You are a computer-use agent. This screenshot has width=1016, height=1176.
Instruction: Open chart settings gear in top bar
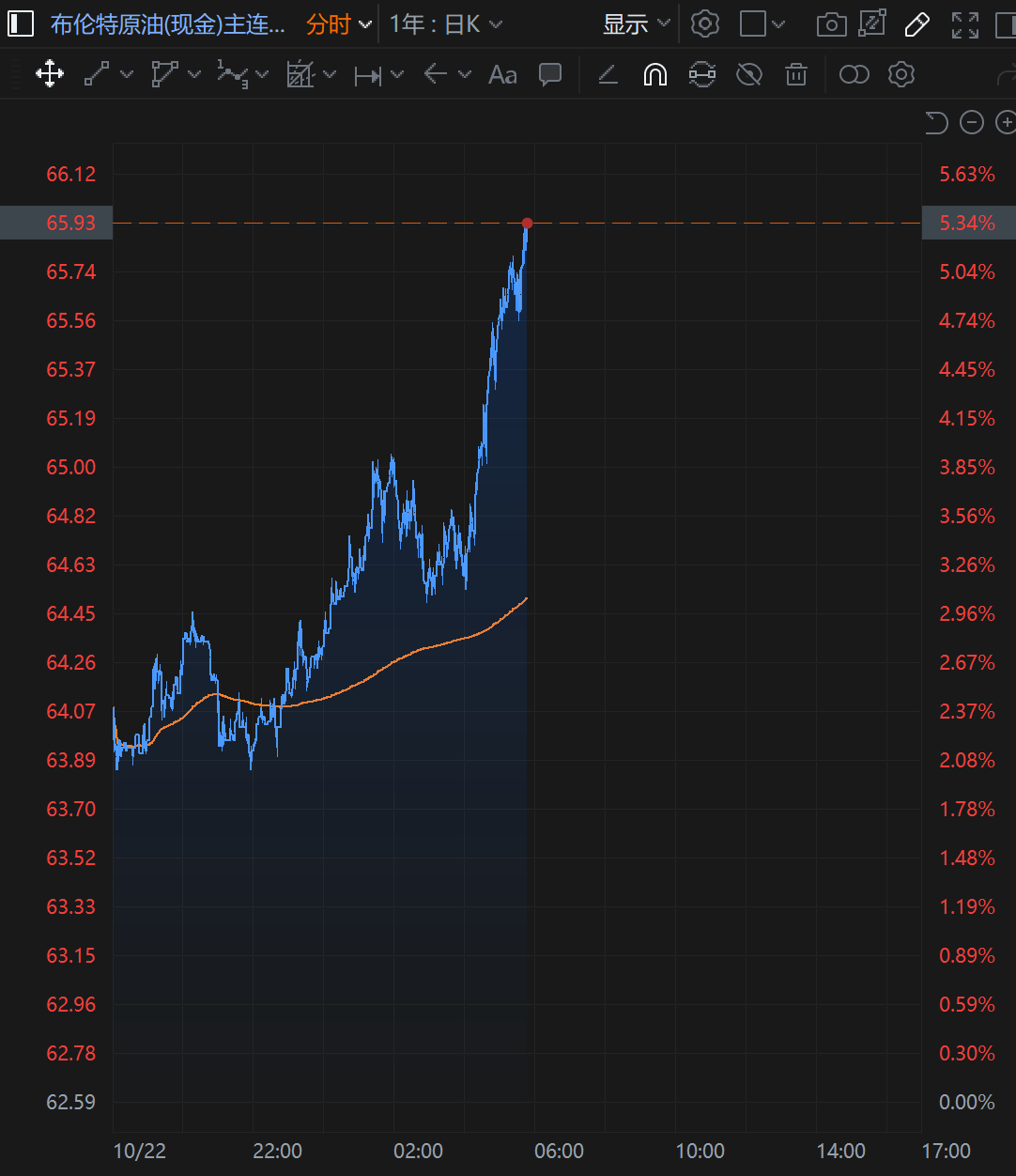704,24
